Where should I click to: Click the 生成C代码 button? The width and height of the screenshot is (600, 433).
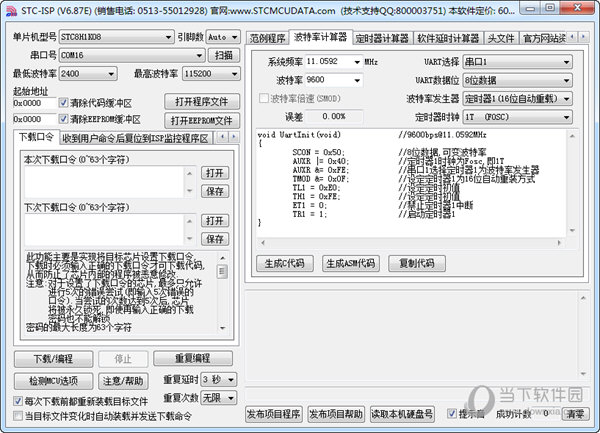(x=285, y=263)
